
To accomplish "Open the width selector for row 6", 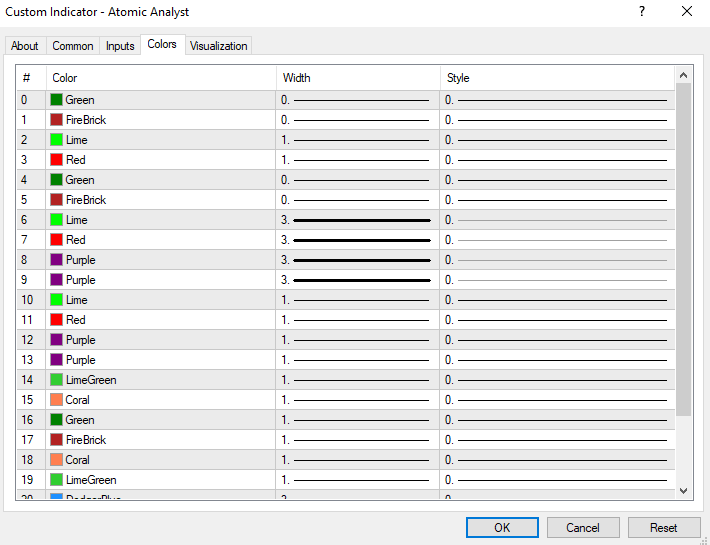I will [x=357, y=220].
